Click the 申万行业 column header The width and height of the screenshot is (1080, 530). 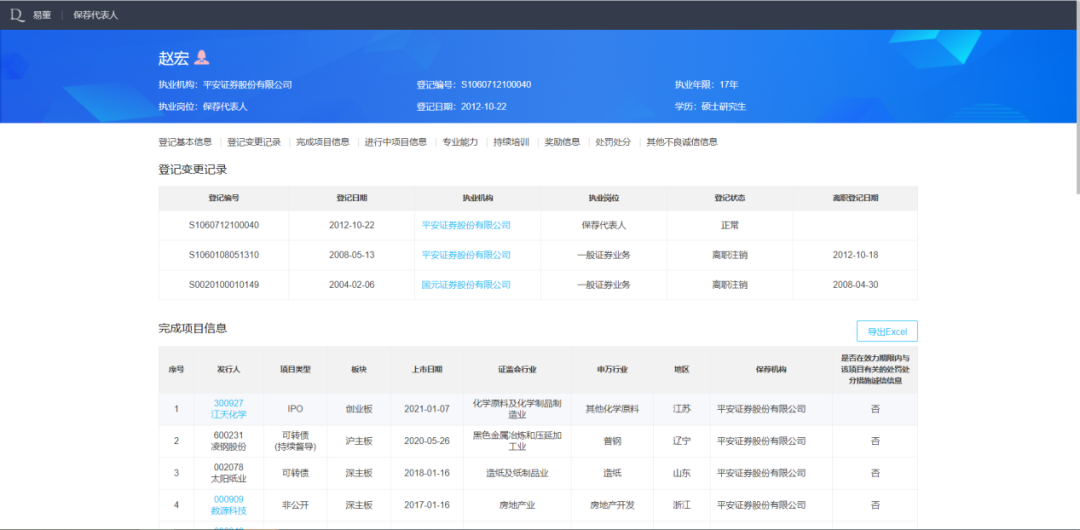(x=612, y=369)
